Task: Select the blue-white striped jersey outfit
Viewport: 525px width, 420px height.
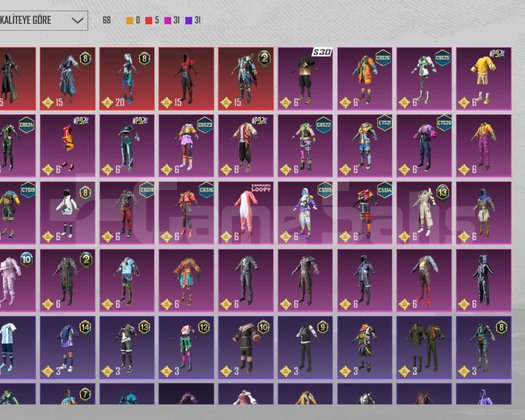Action: coord(17,347)
